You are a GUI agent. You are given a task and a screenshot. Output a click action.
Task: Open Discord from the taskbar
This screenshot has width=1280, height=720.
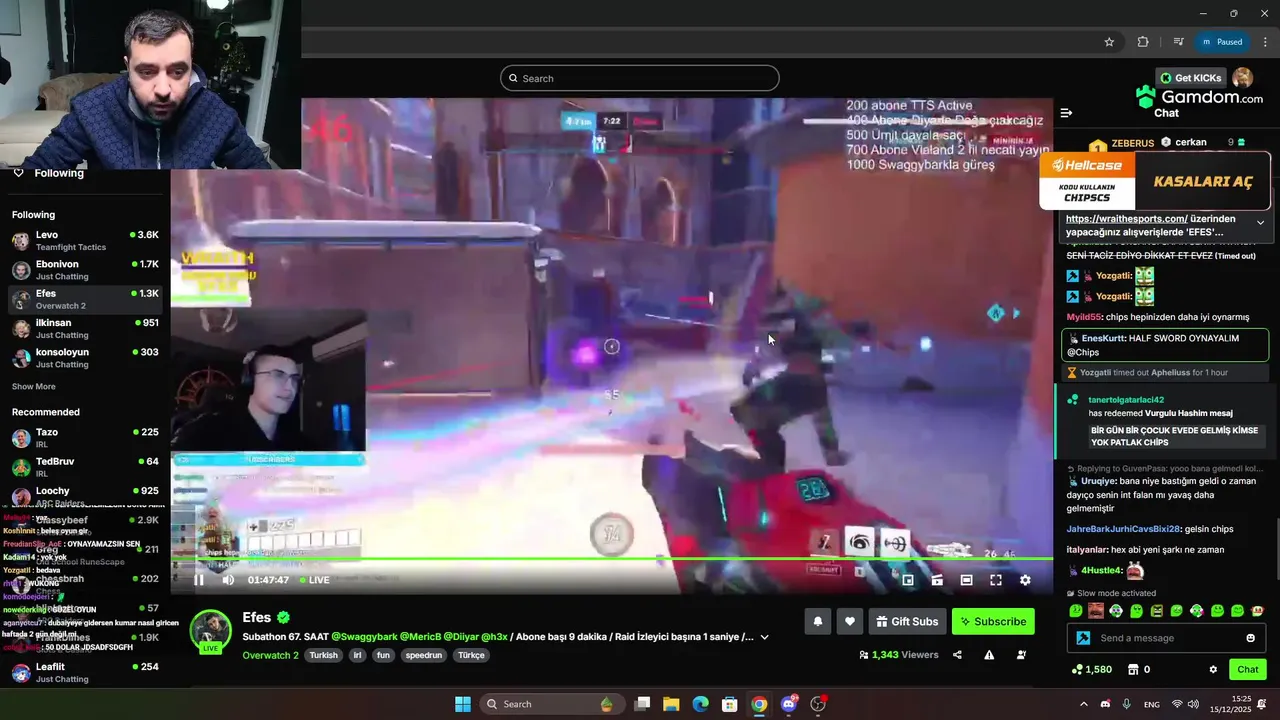pos(789,704)
